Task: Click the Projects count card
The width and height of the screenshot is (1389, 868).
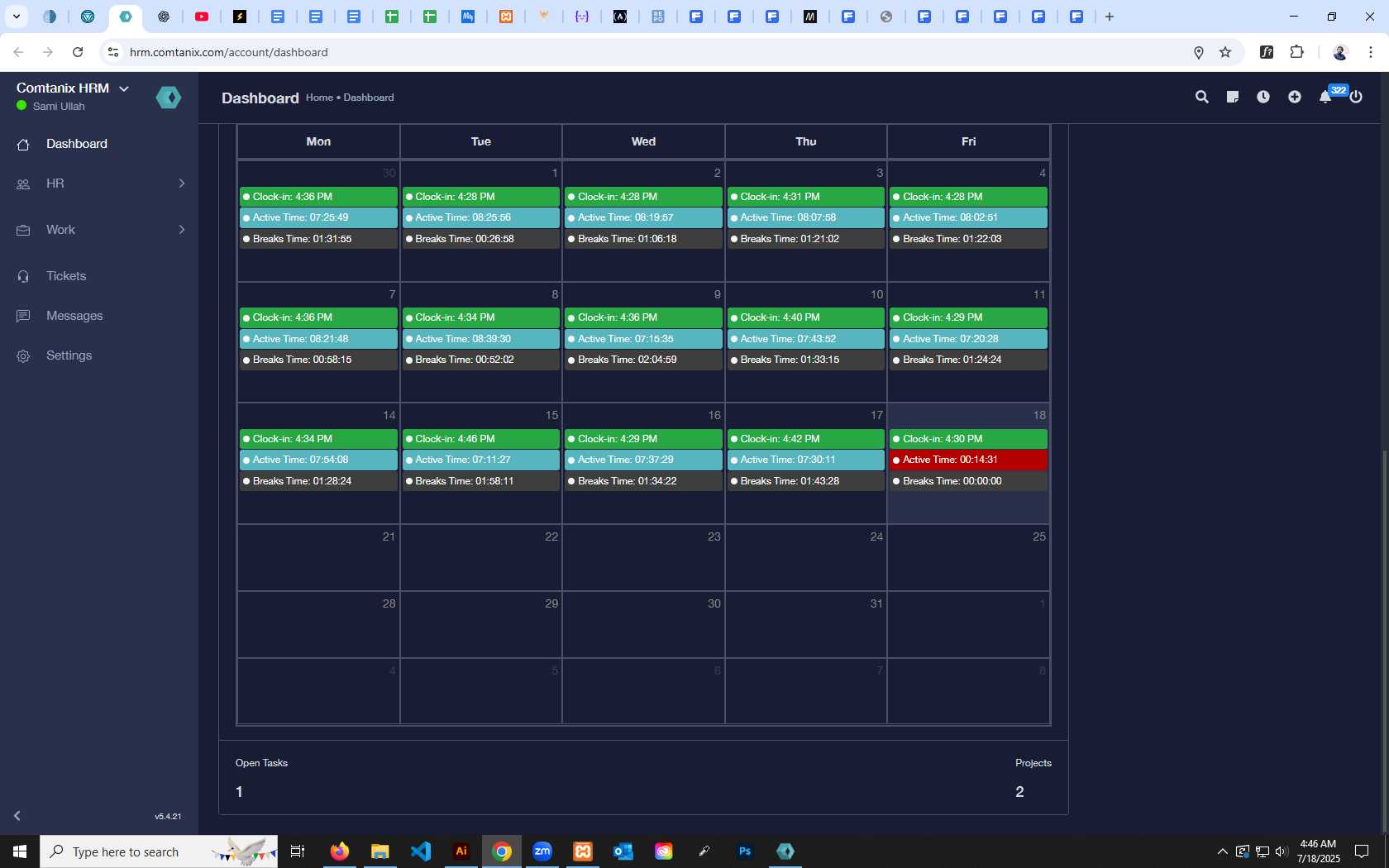Action: point(1033,778)
